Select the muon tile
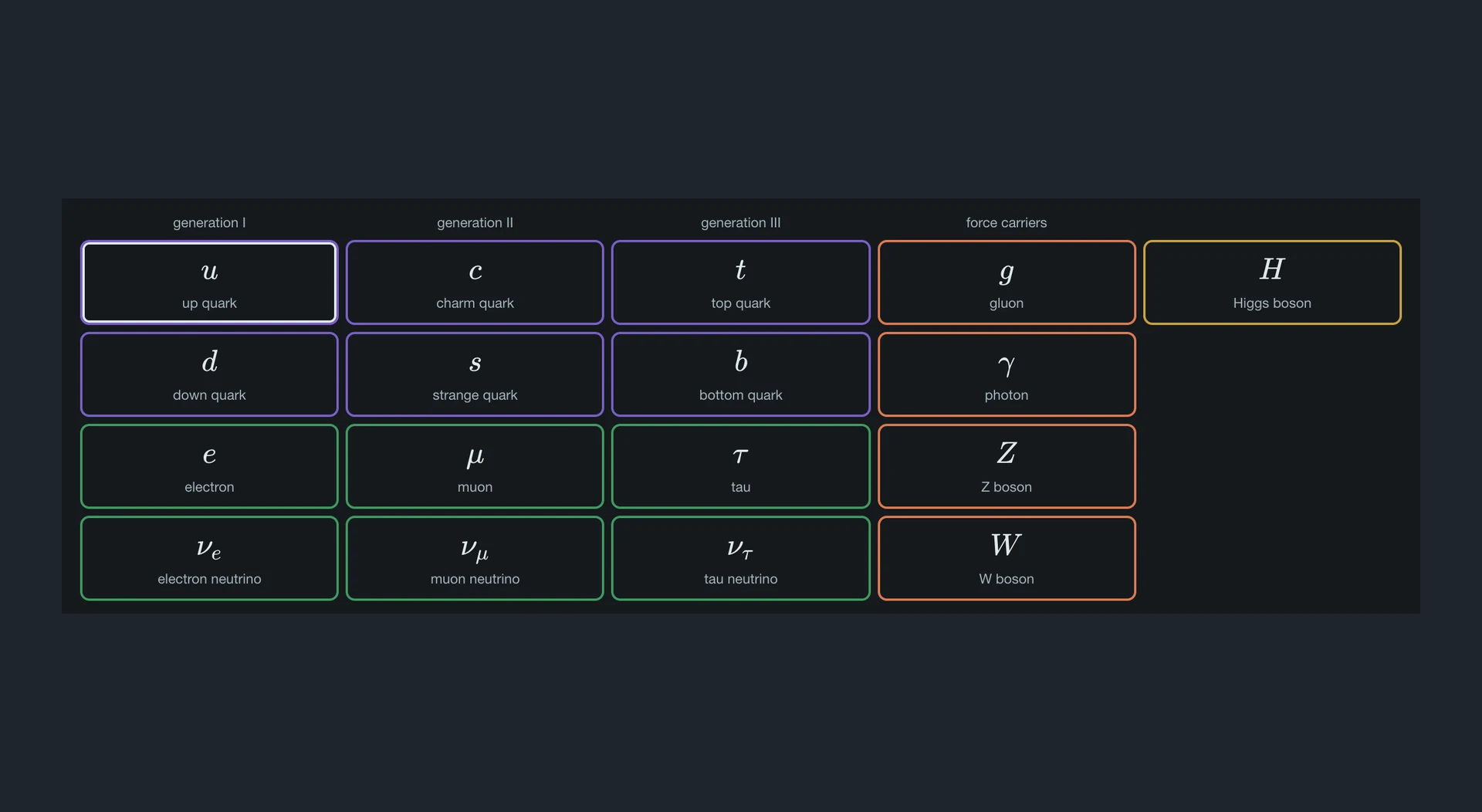The image size is (1482, 812). (475, 466)
